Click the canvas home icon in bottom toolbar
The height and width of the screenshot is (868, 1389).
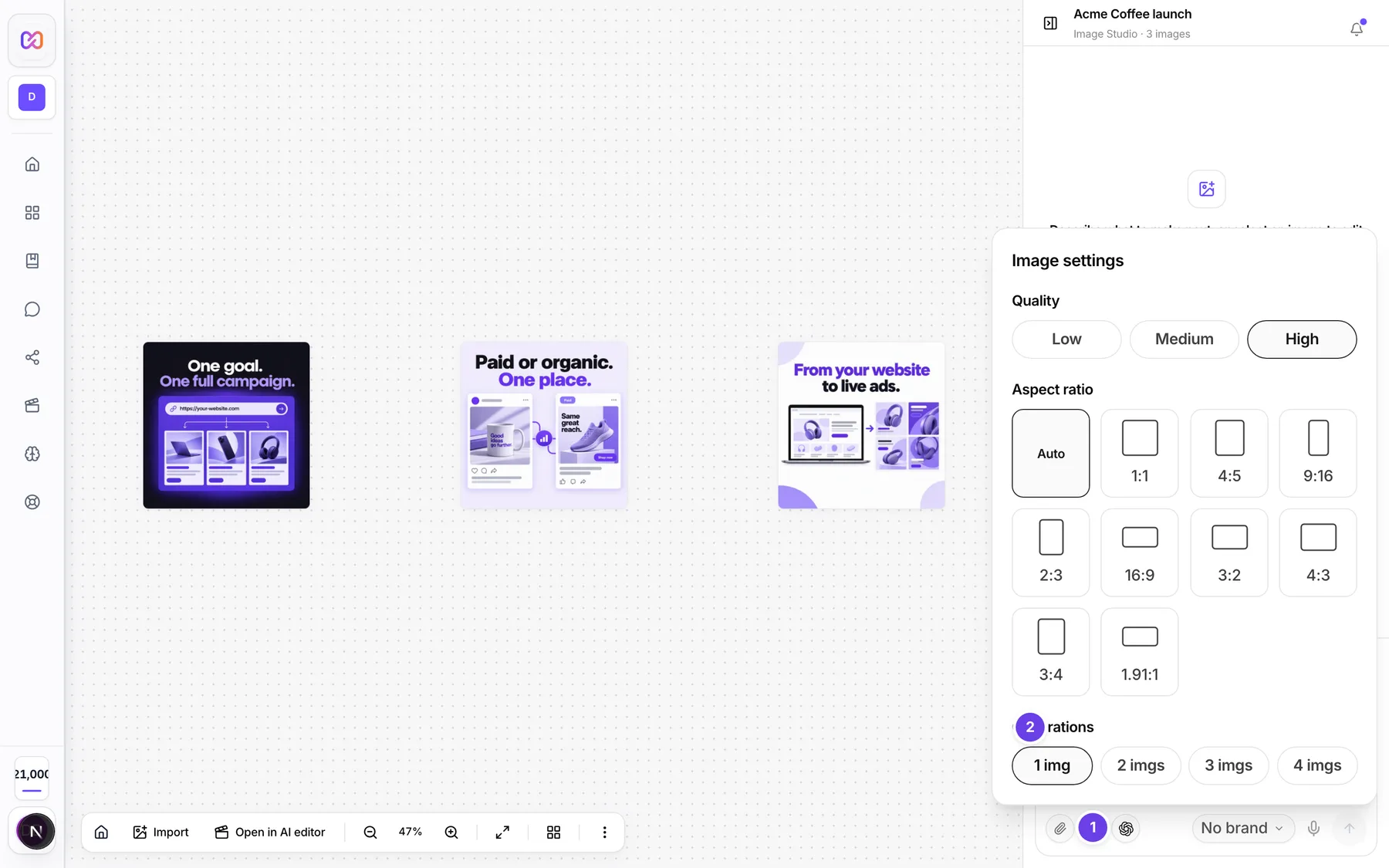tap(101, 832)
